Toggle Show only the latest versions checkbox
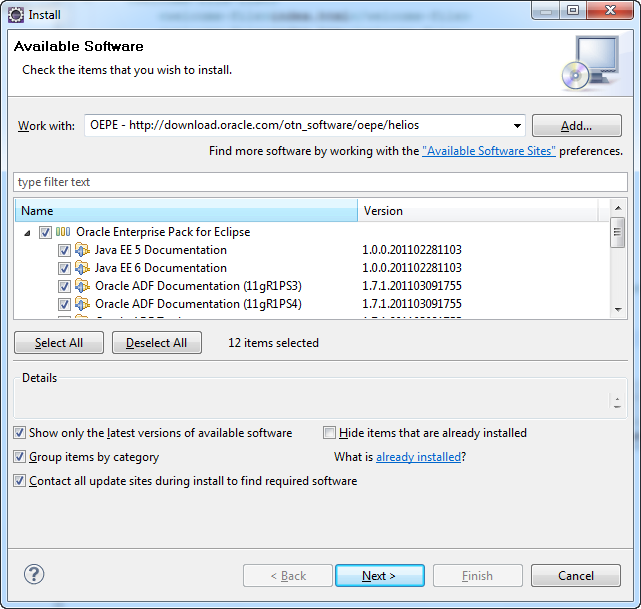This screenshot has height=609, width=641. [x=20, y=432]
